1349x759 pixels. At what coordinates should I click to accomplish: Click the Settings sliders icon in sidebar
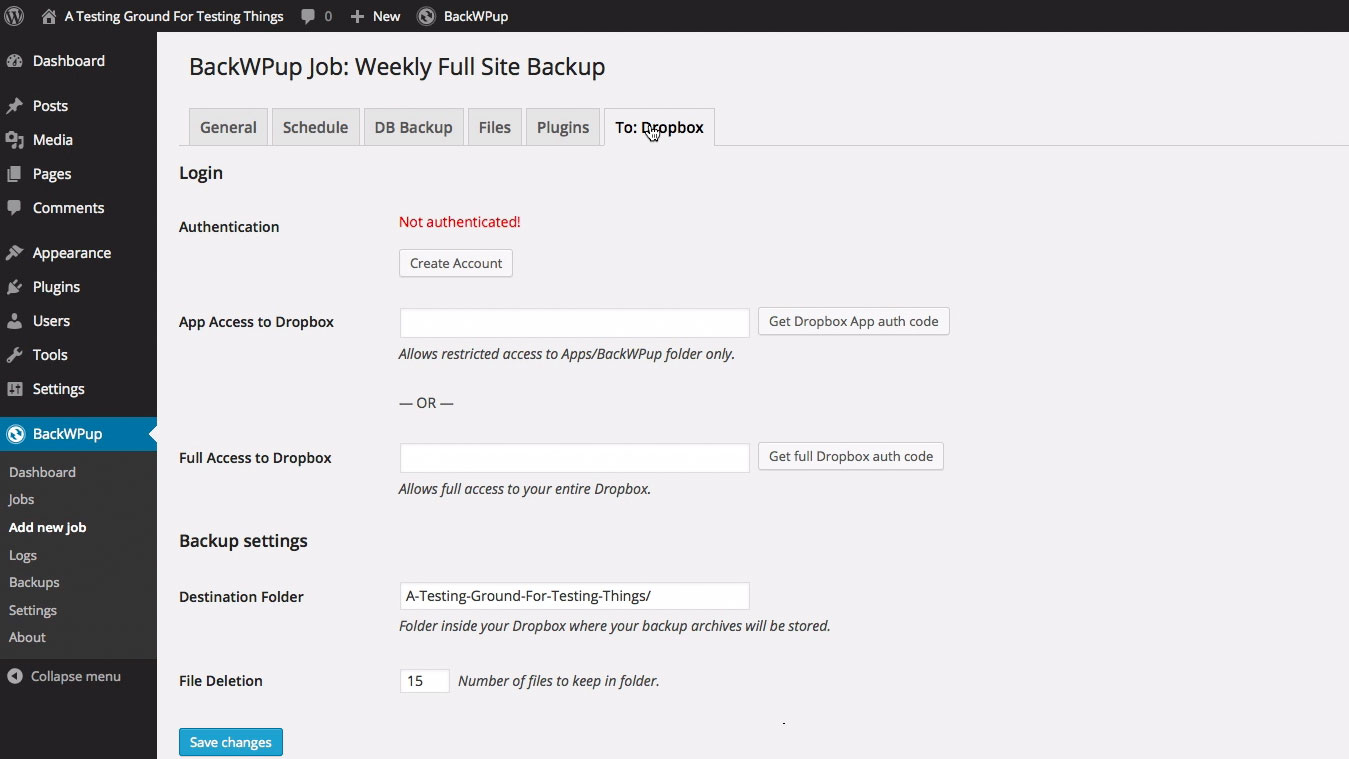14,389
